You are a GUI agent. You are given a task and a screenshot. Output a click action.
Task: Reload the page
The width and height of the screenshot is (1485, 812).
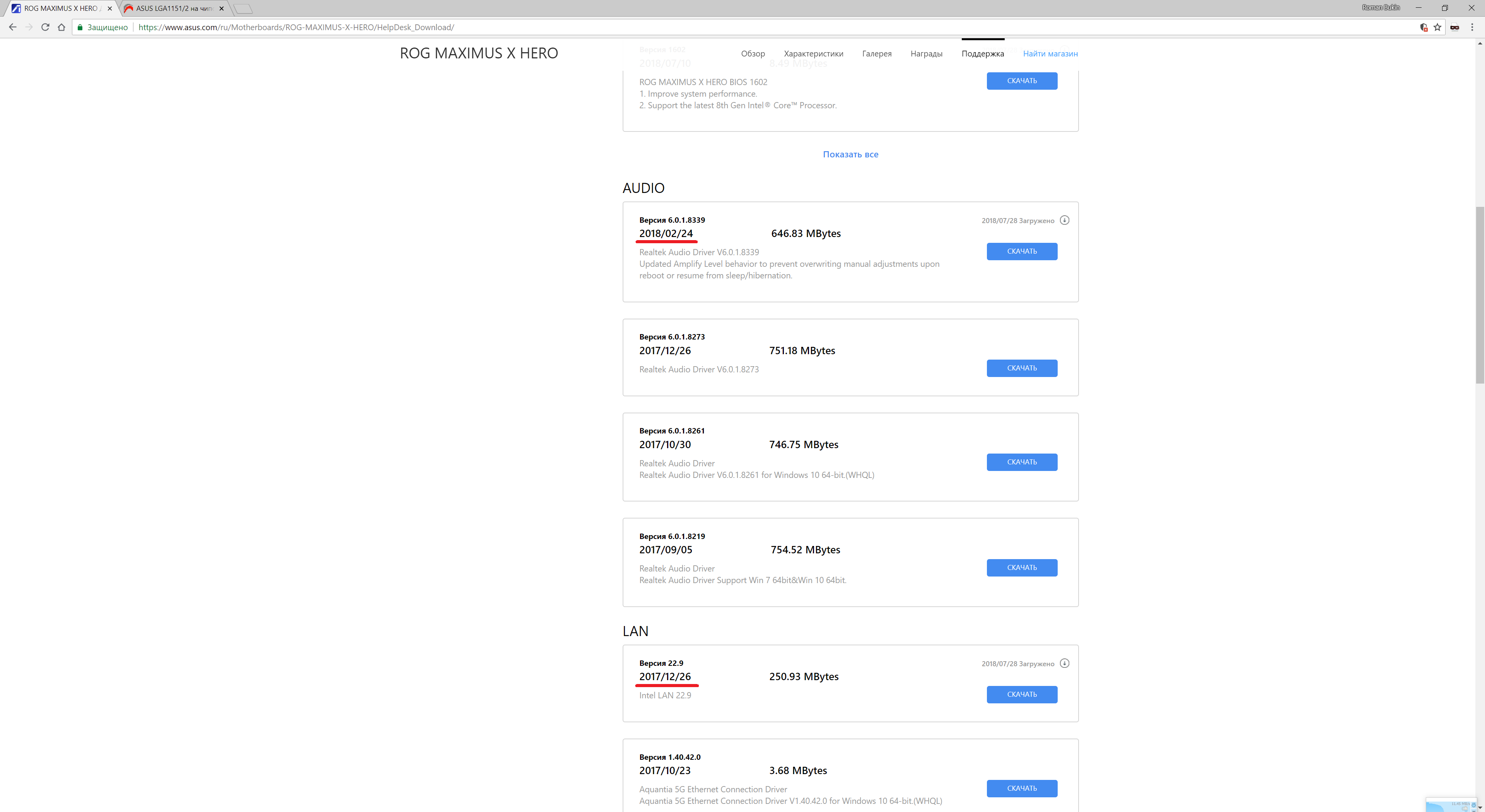pyautogui.click(x=45, y=27)
